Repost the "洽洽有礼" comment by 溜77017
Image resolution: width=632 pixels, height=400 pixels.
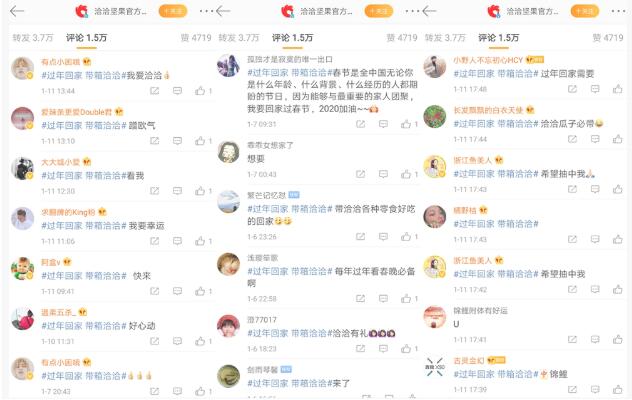[x=360, y=348]
